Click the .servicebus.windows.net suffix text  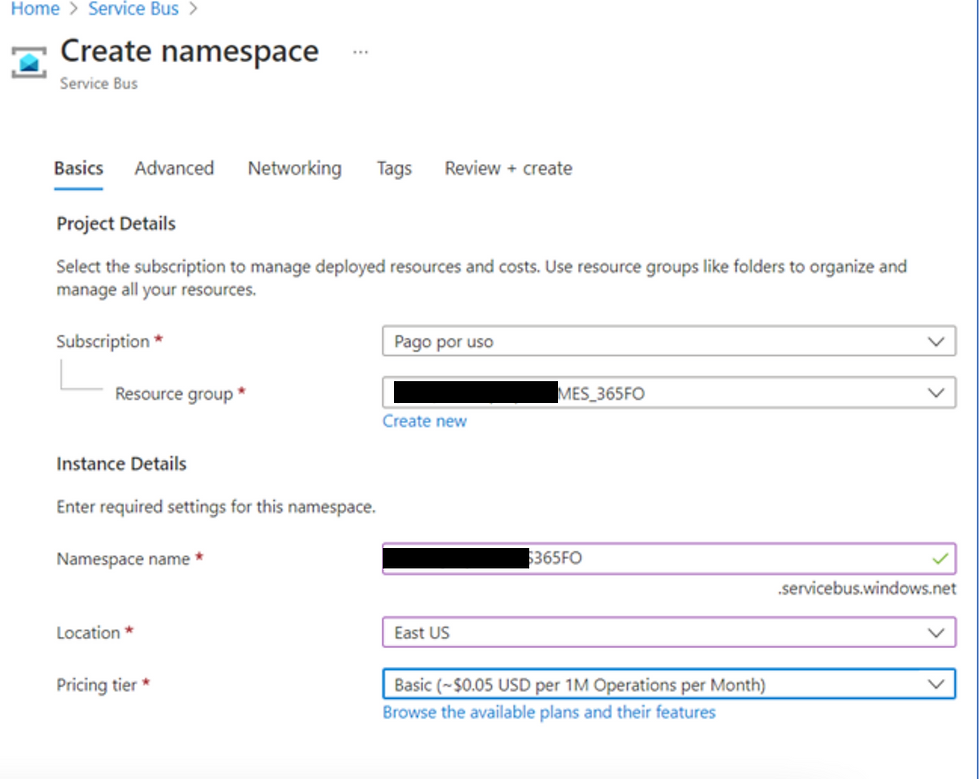(x=867, y=589)
